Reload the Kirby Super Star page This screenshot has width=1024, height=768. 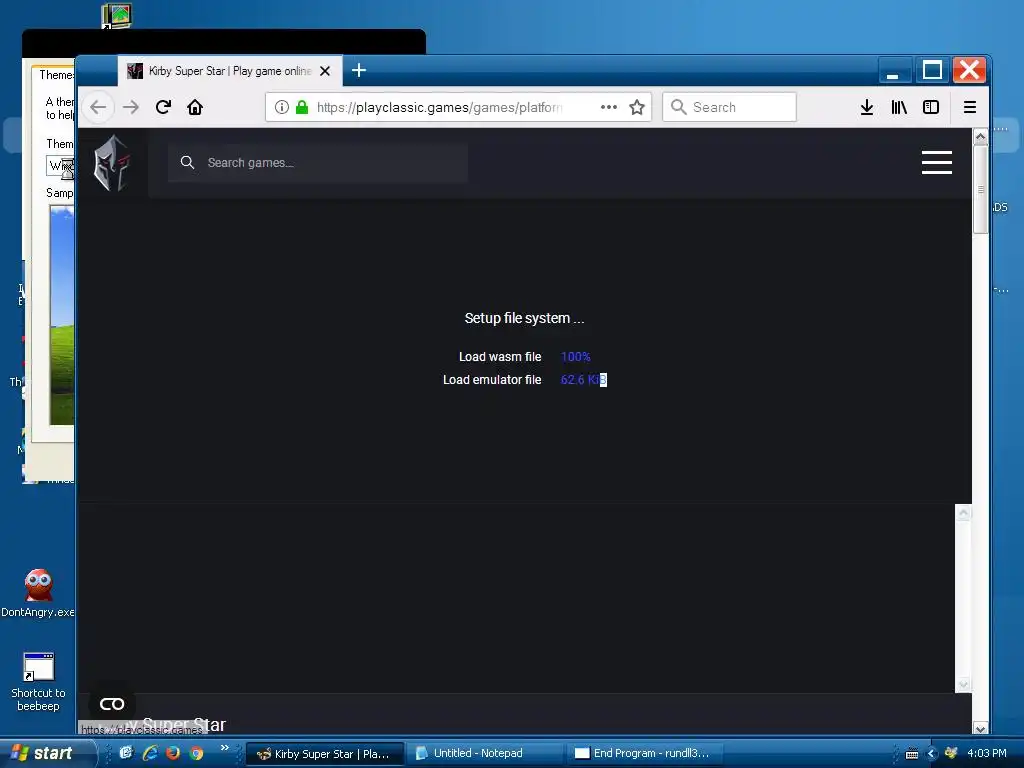point(163,107)
